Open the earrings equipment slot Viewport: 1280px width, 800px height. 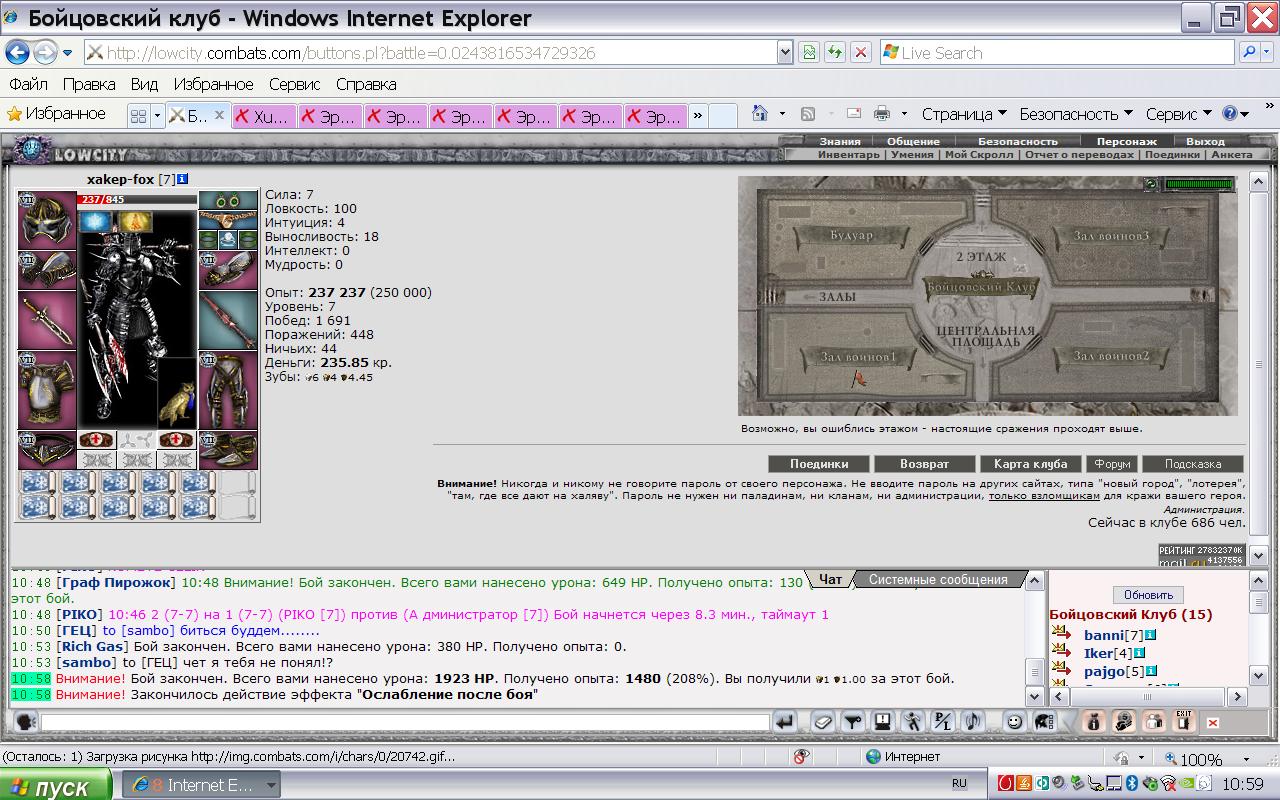pos(228,201)
